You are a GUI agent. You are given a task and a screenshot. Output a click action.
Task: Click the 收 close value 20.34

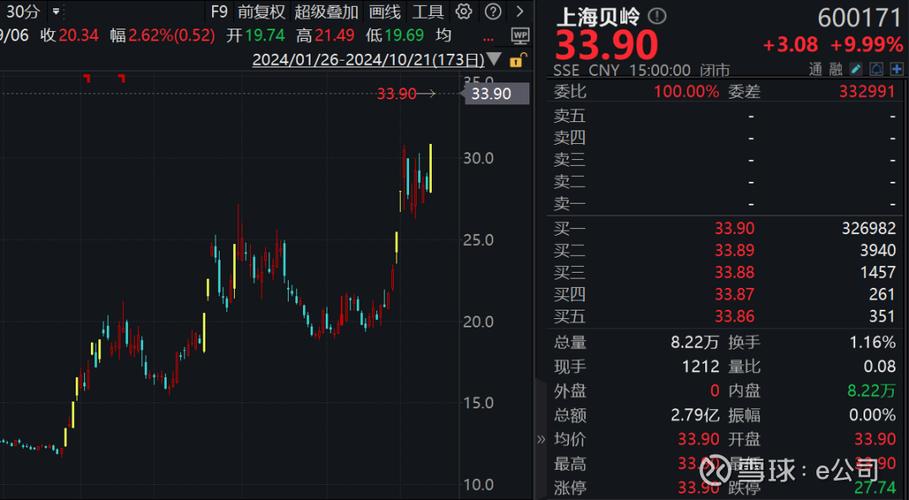point(78,36)
